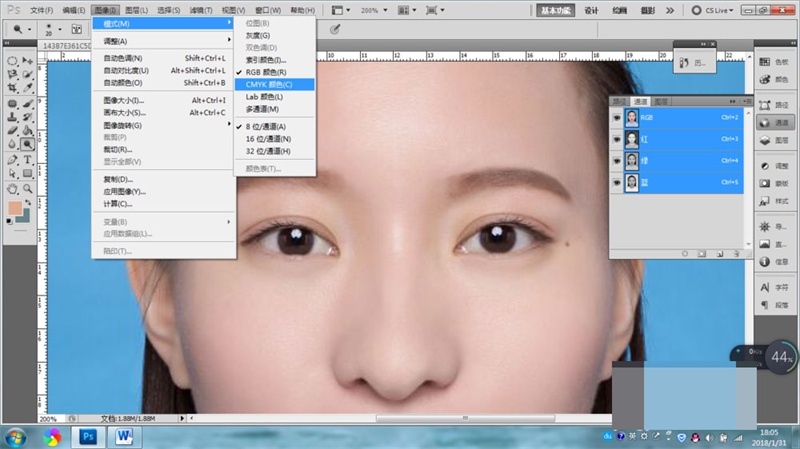Image resolution: width=800 pixels, height=449 pixels.
Task: Switch to the 设计 workspace button
Action: click(x=592, y=11)
